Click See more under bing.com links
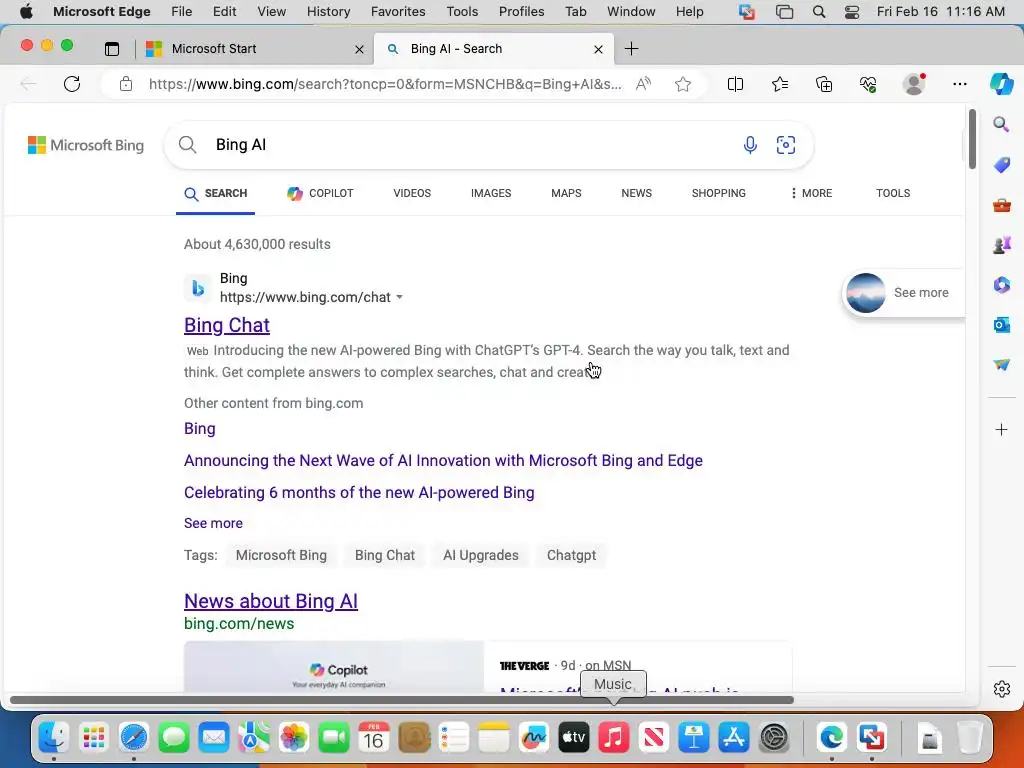 (213, 523)
